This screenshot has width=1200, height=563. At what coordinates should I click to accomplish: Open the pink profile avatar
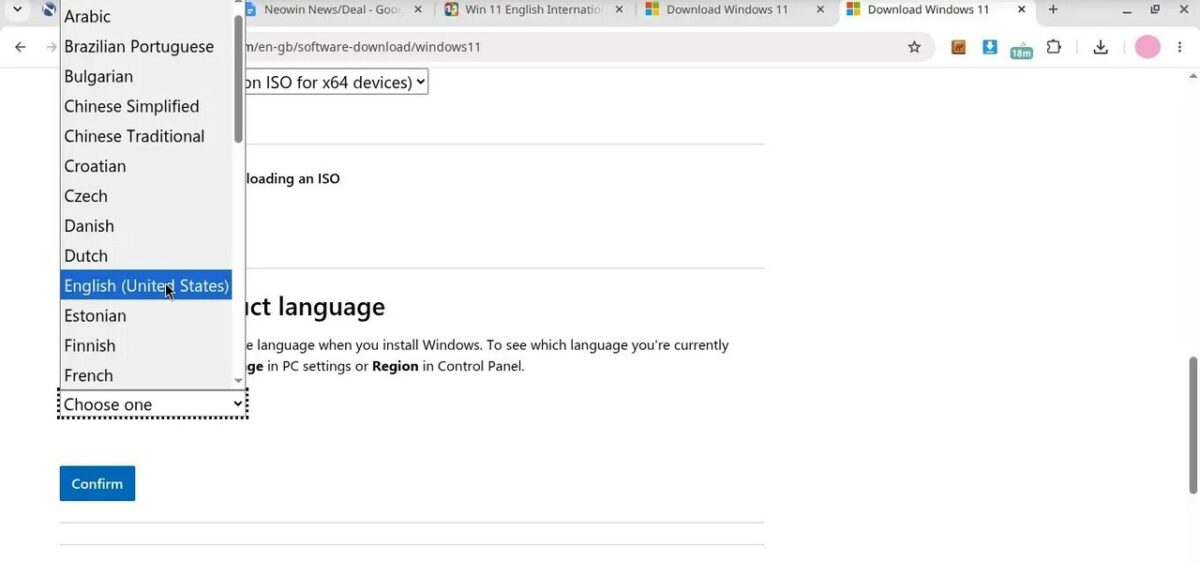(x=1147, y=47)
